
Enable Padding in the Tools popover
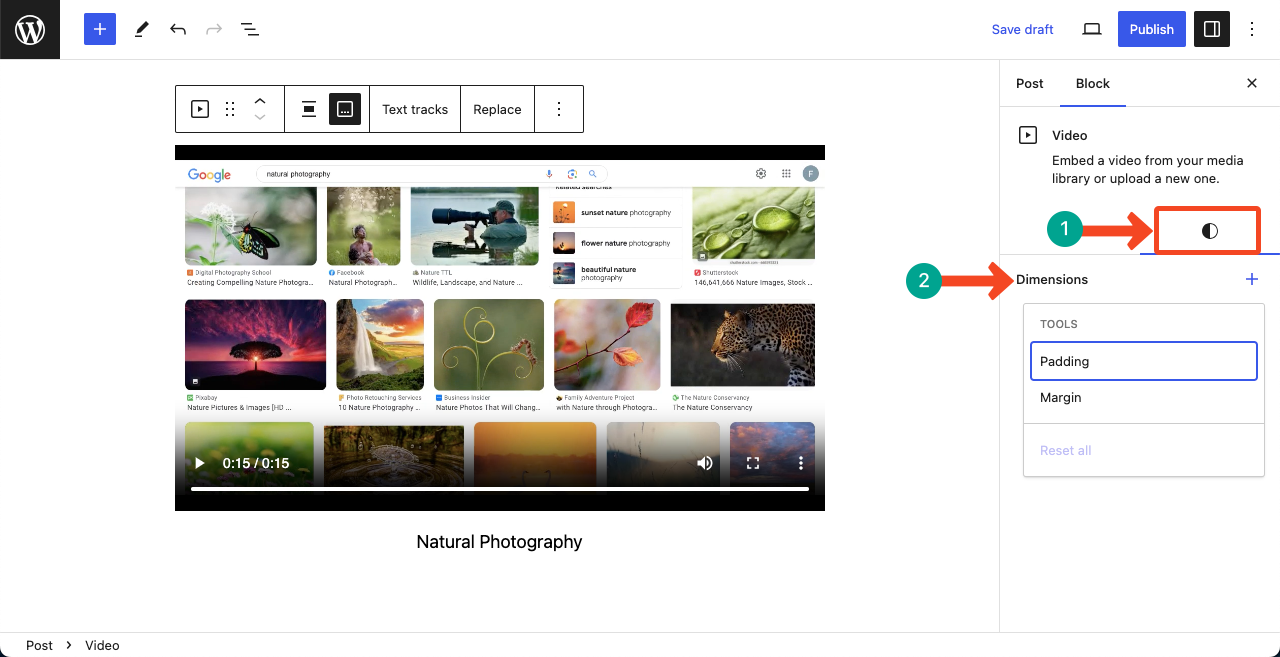coord(1143,361)
